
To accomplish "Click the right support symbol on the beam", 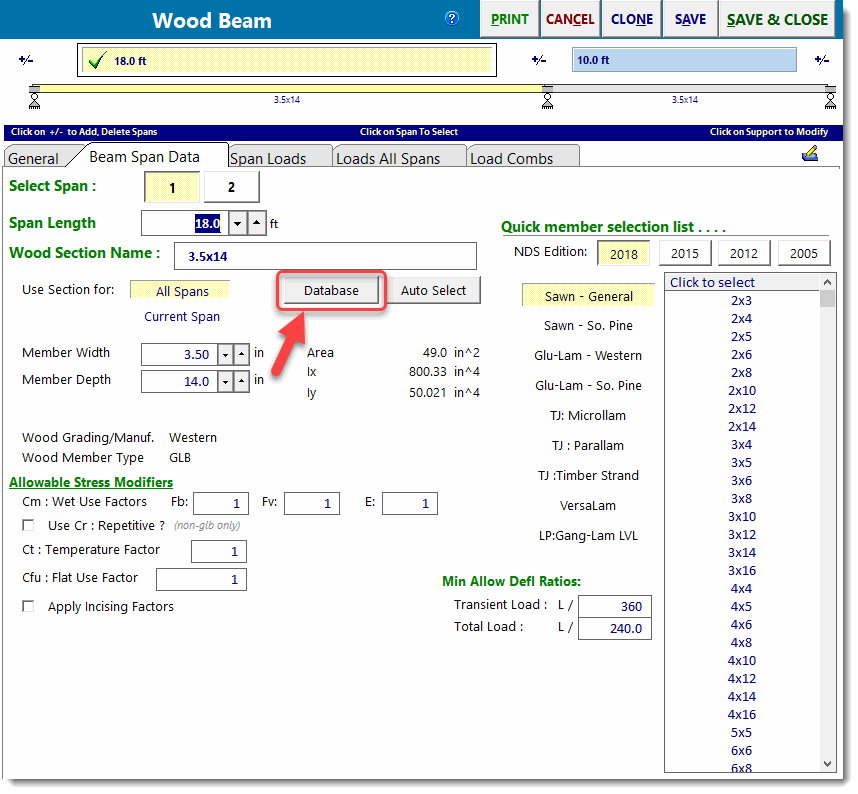I will coord(831,100).
